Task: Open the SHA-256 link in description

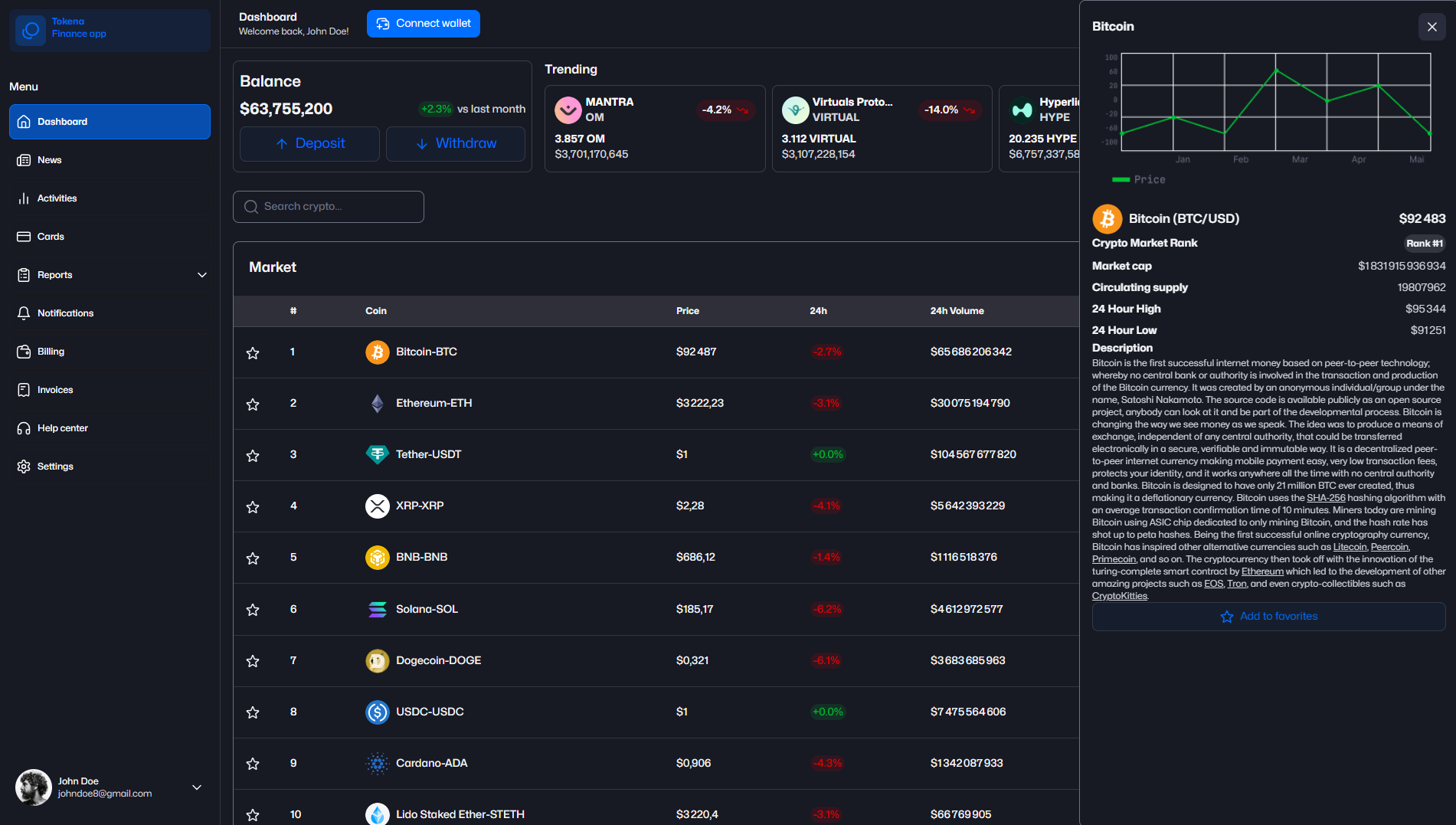Action: tap(1326, 498)
